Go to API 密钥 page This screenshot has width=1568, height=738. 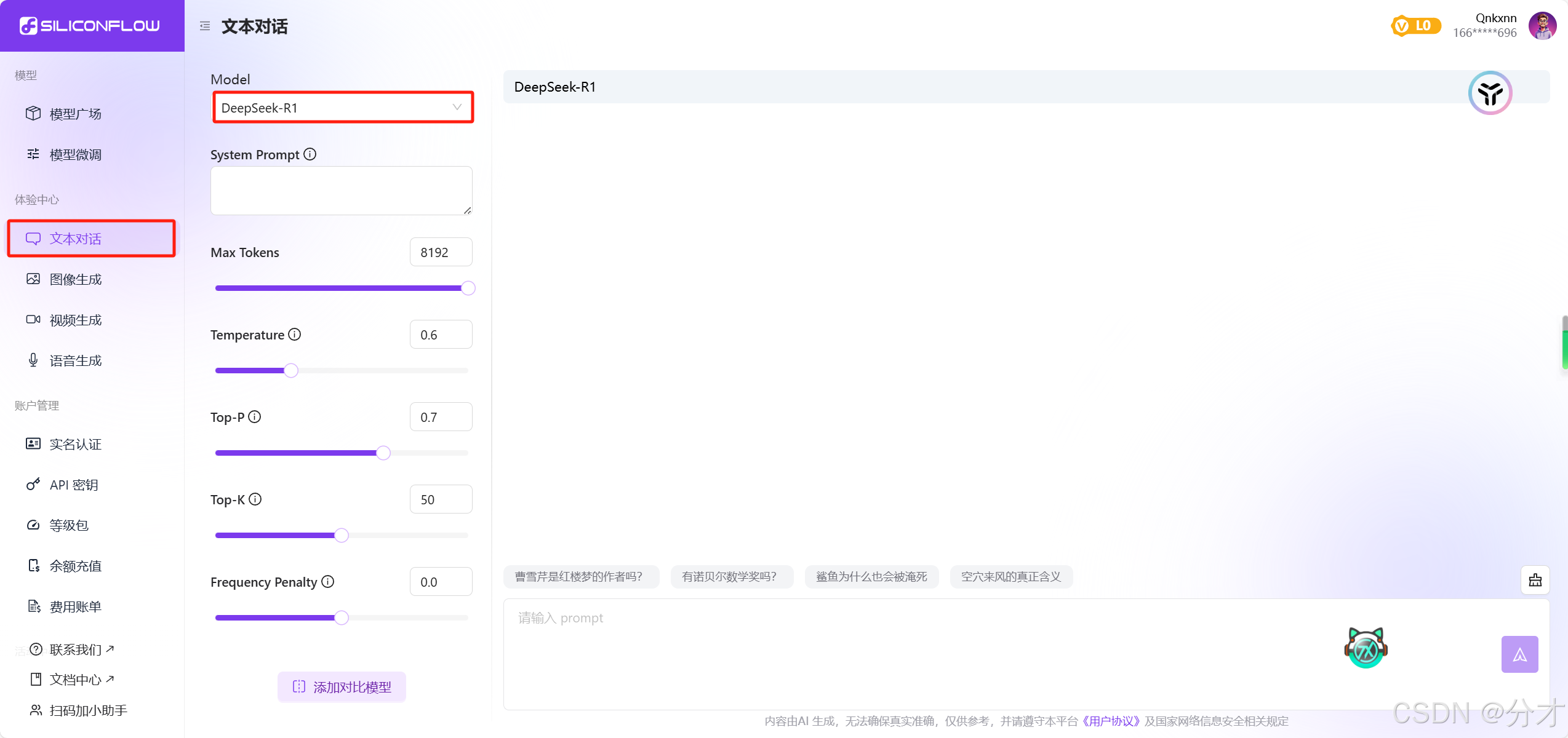click(x=74, y=485)
